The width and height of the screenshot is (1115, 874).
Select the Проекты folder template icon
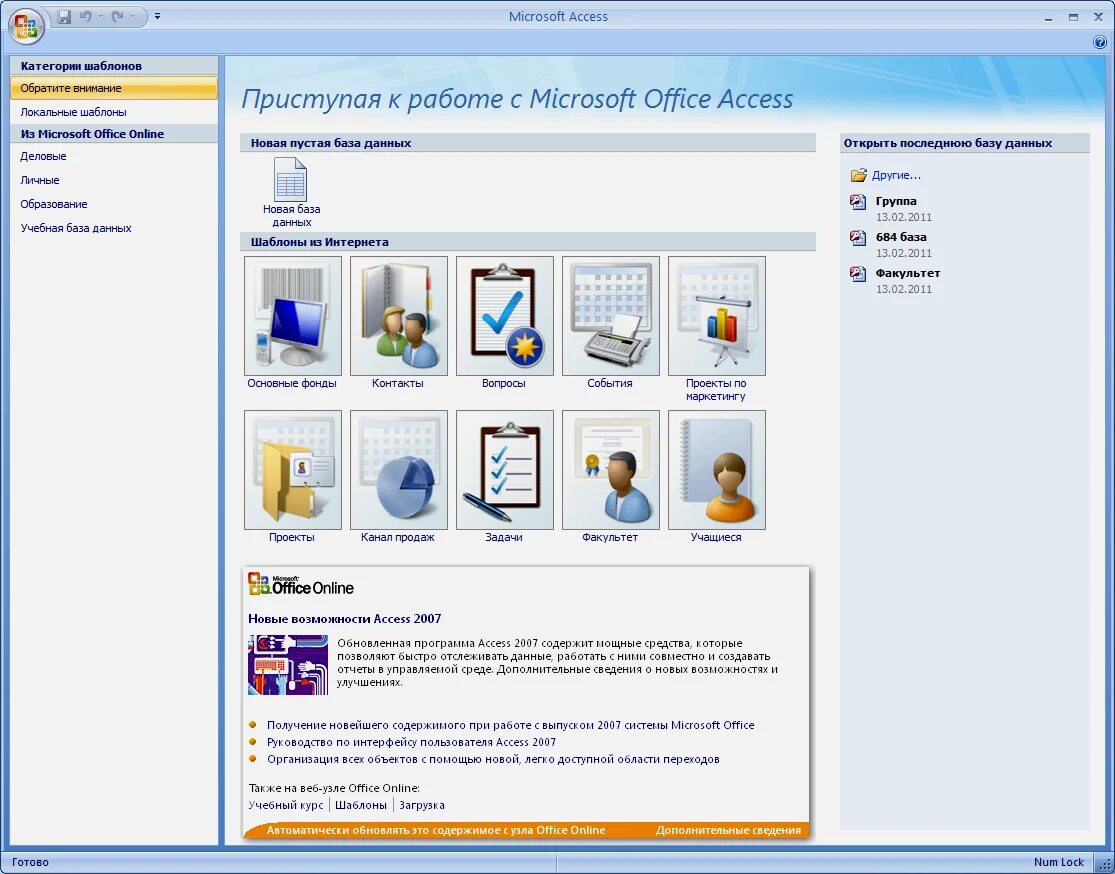[x=292, y=469]
